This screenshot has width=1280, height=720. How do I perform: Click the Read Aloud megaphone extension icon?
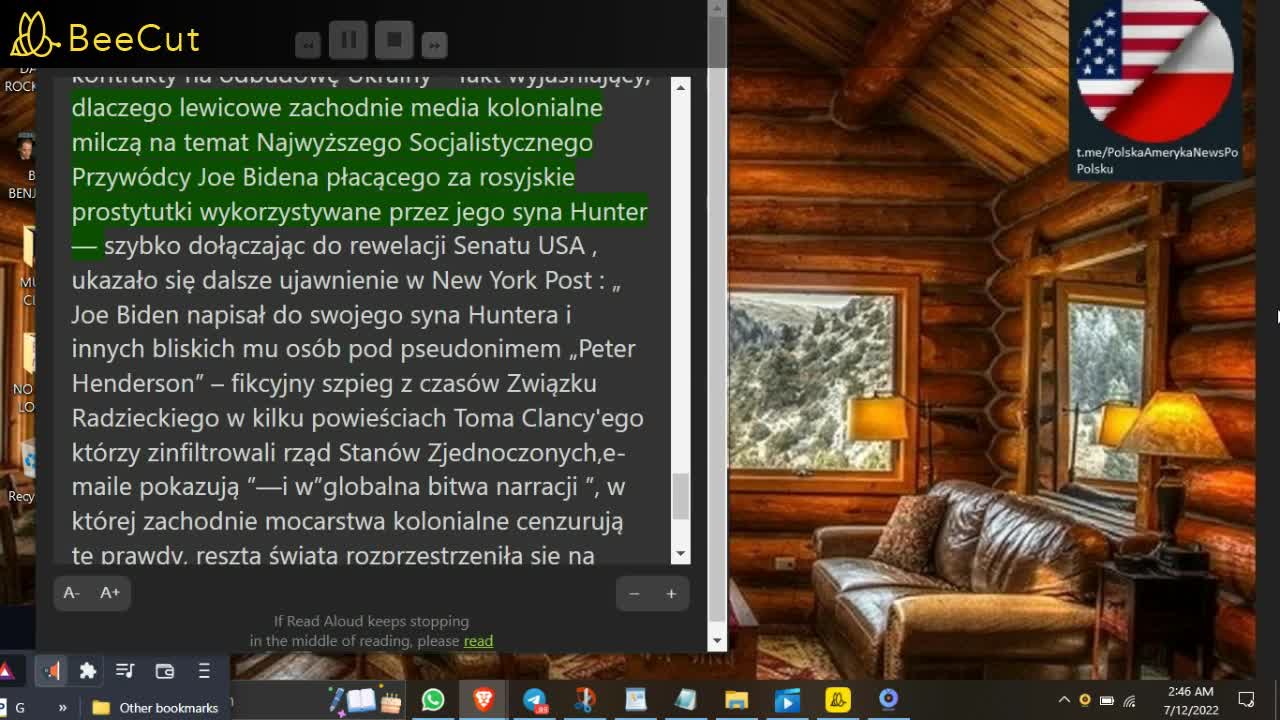(x=51, y=671)
